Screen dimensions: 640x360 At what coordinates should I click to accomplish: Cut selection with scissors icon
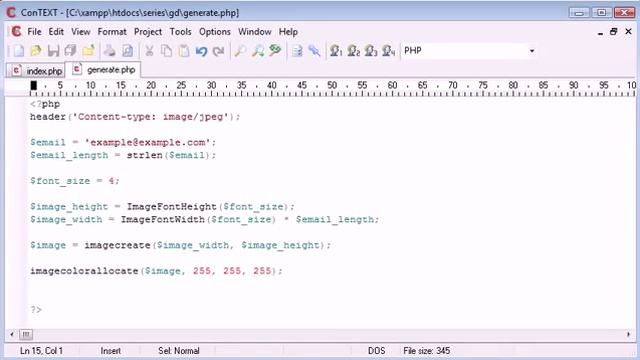tap(149, 51)
